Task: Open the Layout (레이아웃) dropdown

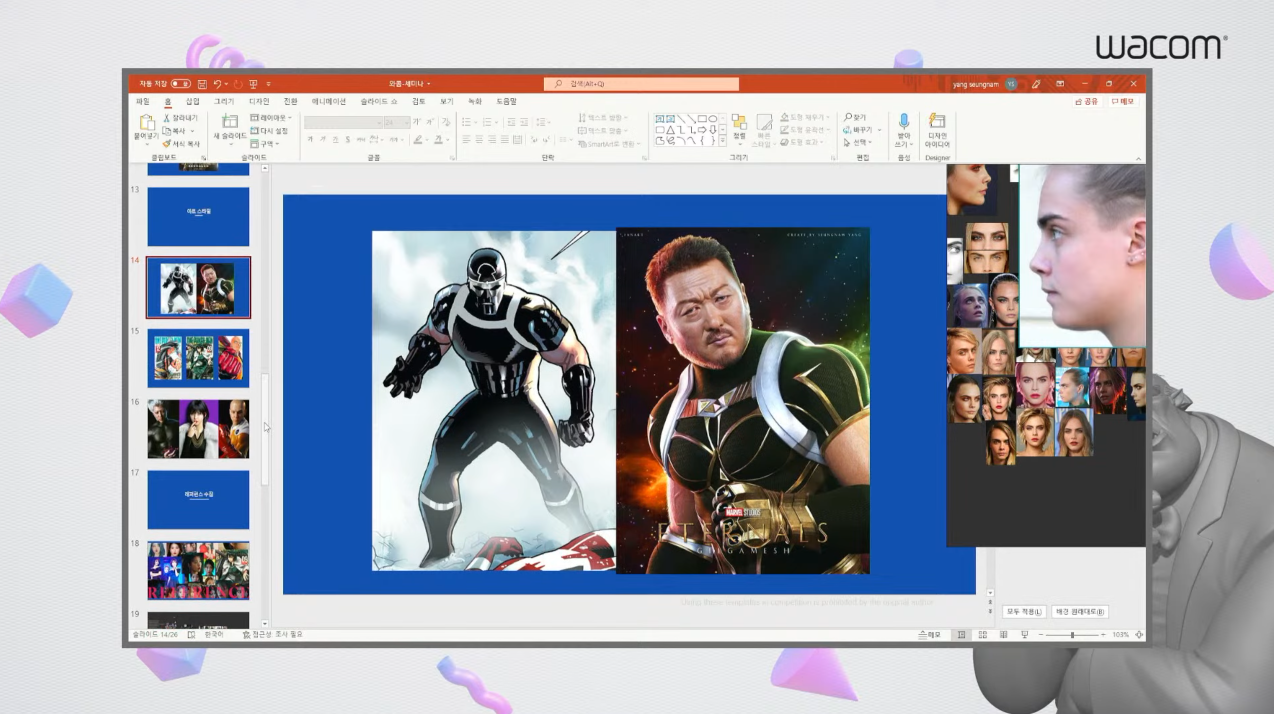Action: pos(271,118)
